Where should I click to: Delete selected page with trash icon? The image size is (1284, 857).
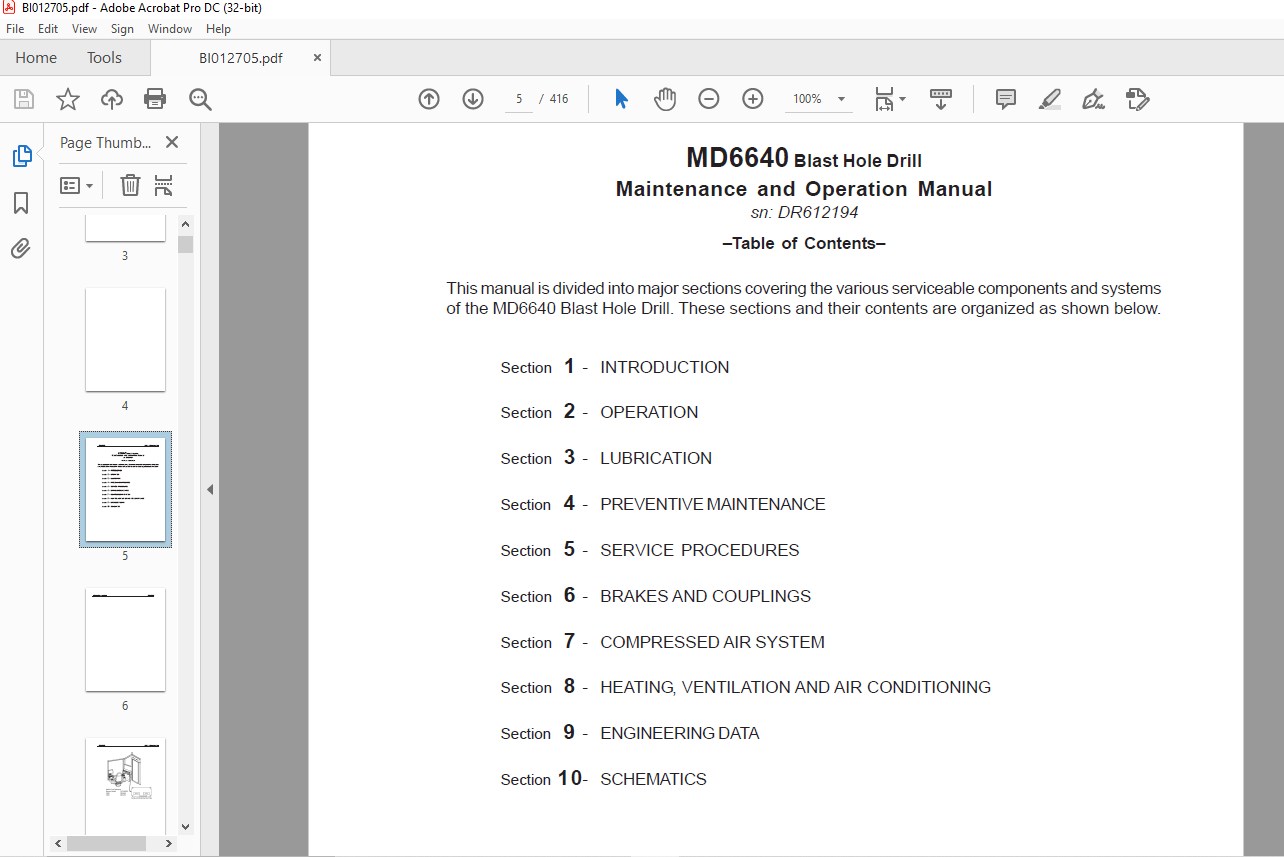130,185
